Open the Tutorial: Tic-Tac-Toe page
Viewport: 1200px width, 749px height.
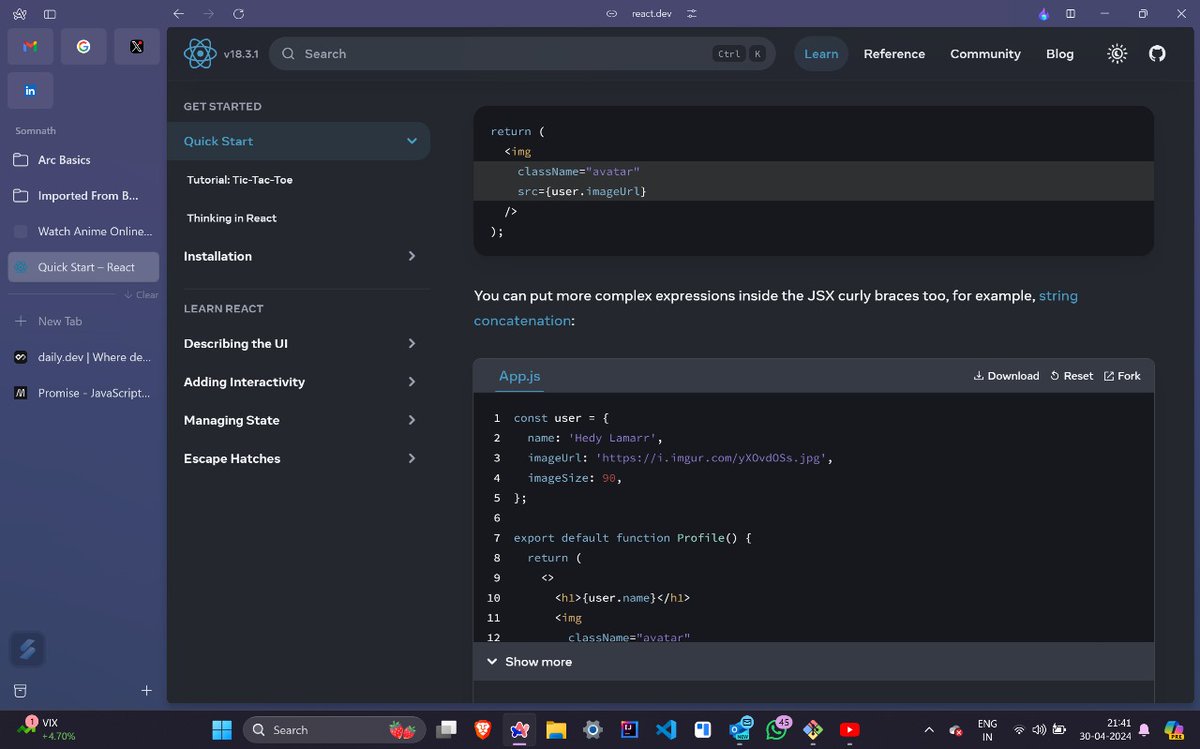coord(240,180)
